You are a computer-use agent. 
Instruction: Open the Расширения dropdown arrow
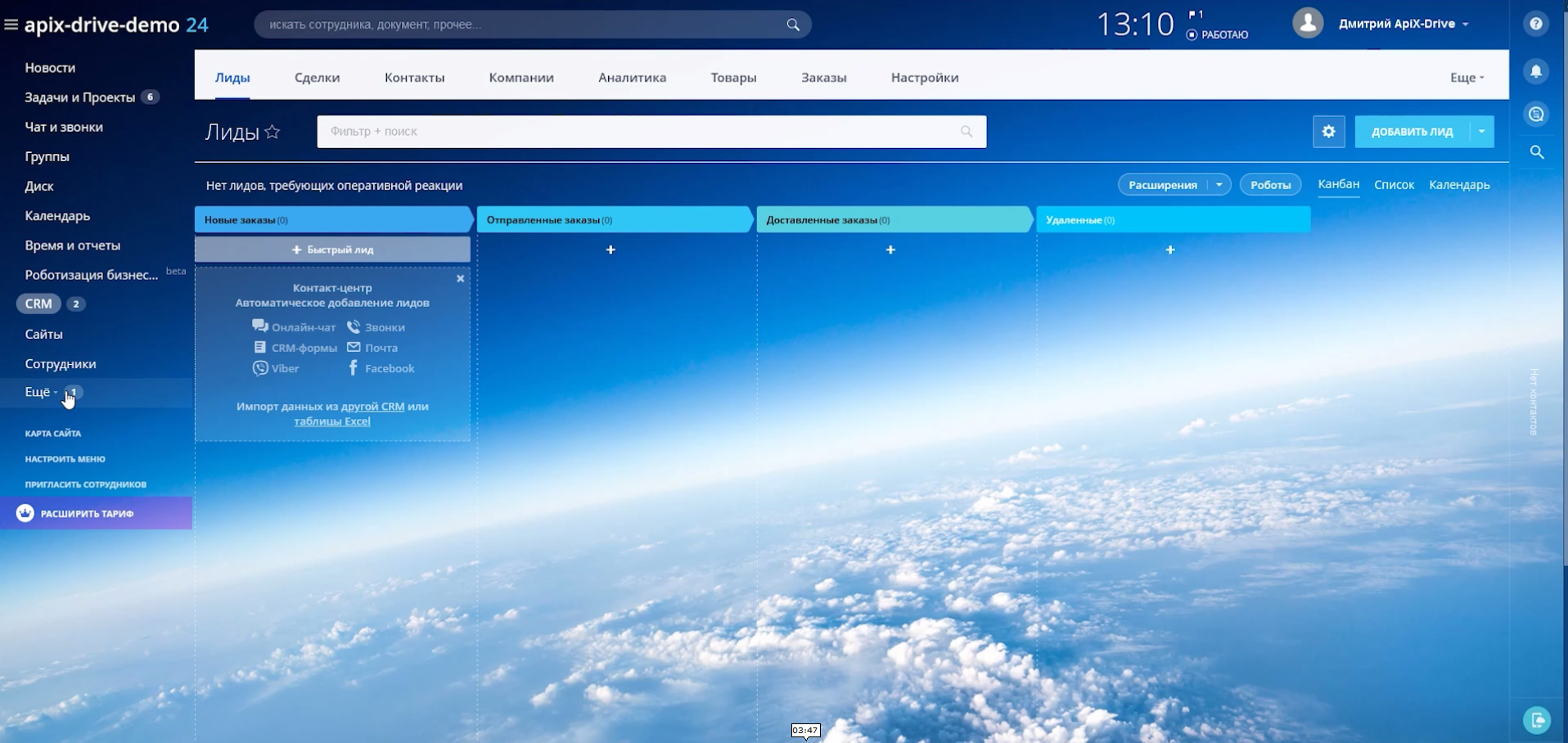1219,185
